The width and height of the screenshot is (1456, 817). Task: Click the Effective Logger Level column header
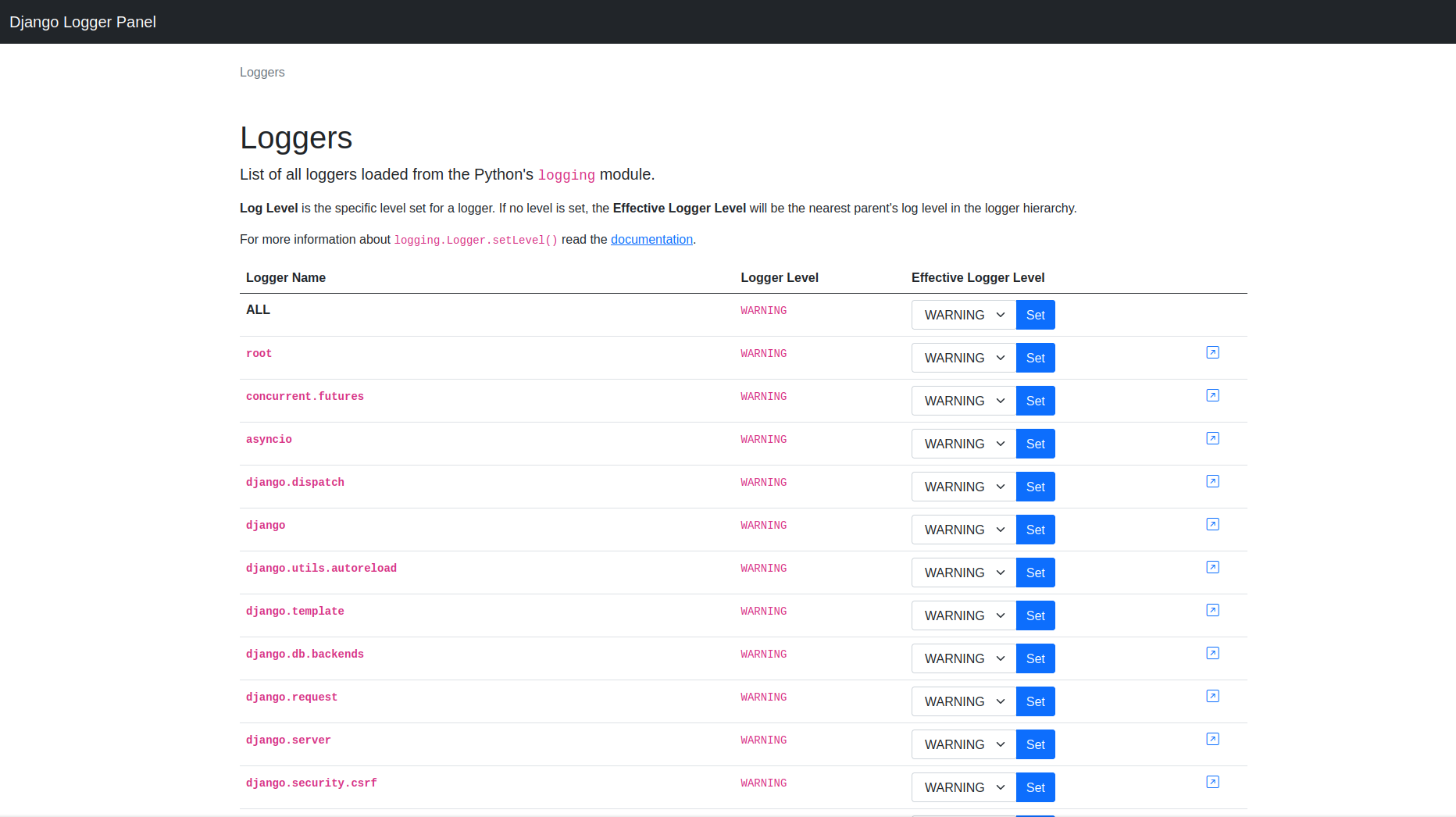tap(978, 277)
